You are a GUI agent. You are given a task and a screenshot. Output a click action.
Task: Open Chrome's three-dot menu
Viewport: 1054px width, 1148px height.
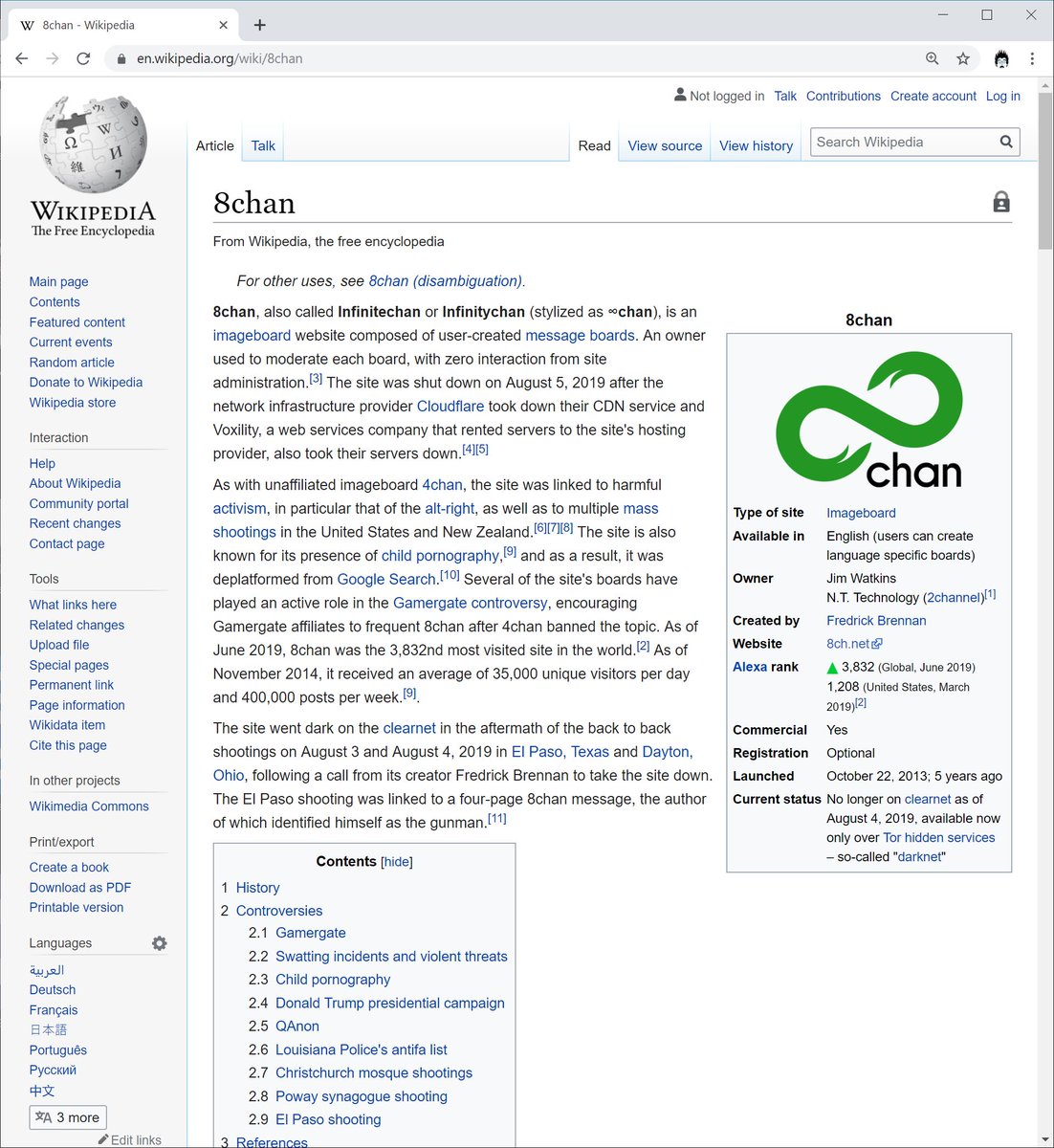point(1032,58)
